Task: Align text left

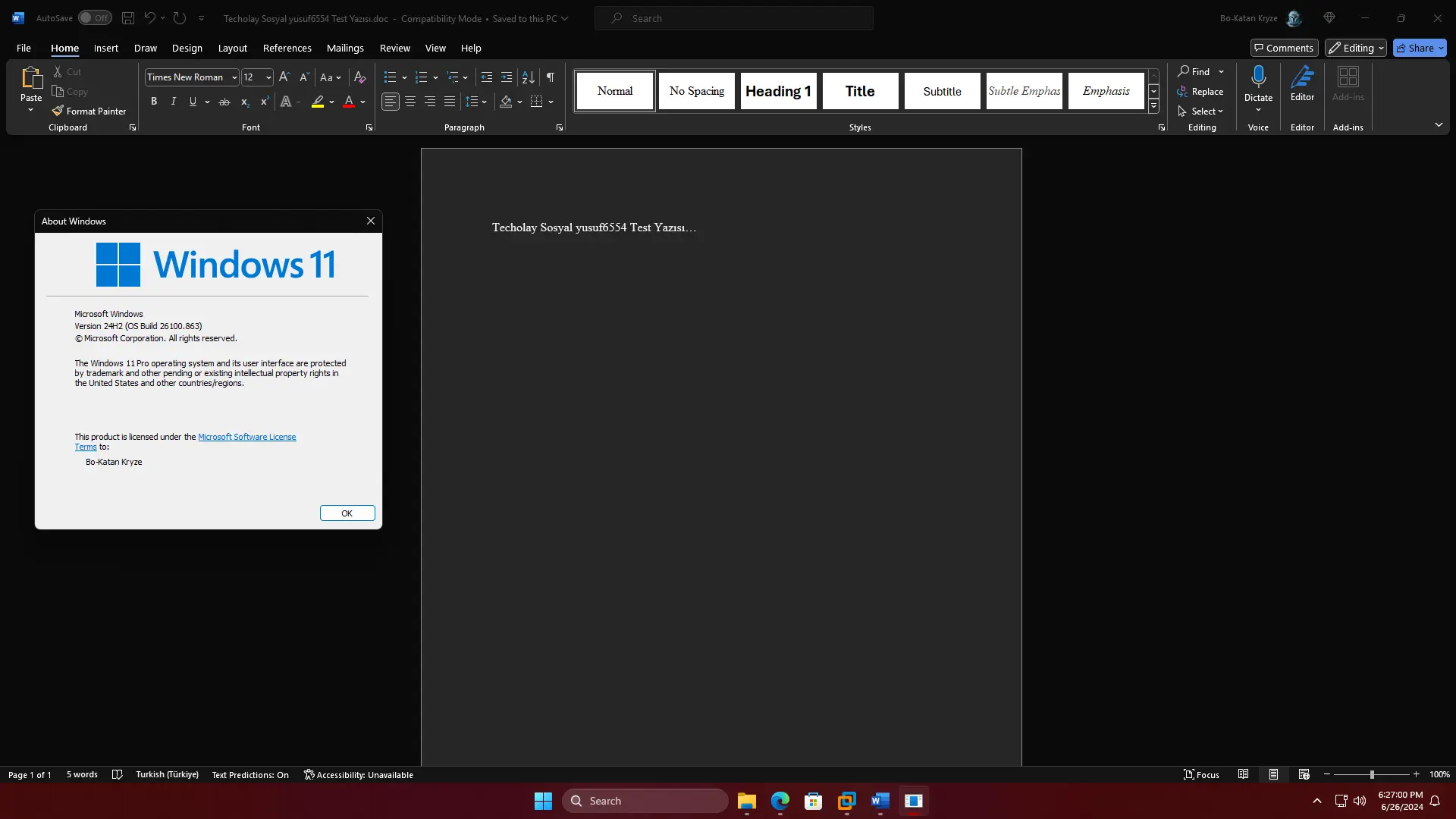Action: pyautogui.click(x=391, y=102)
